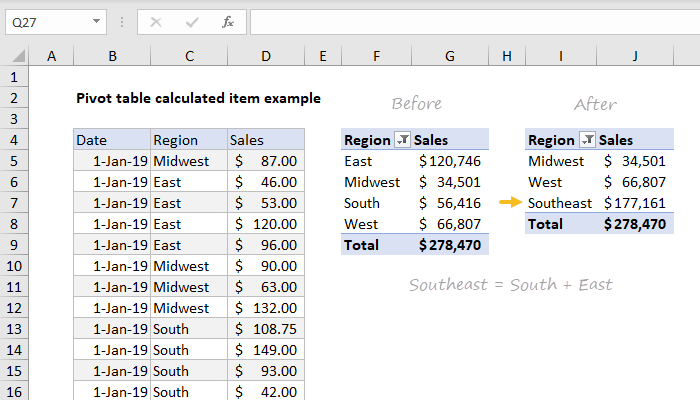This screenshot has height=400, width=700.
Task: Open Region filter dropdown in Before pivot table
Action: tap(402, 140)
